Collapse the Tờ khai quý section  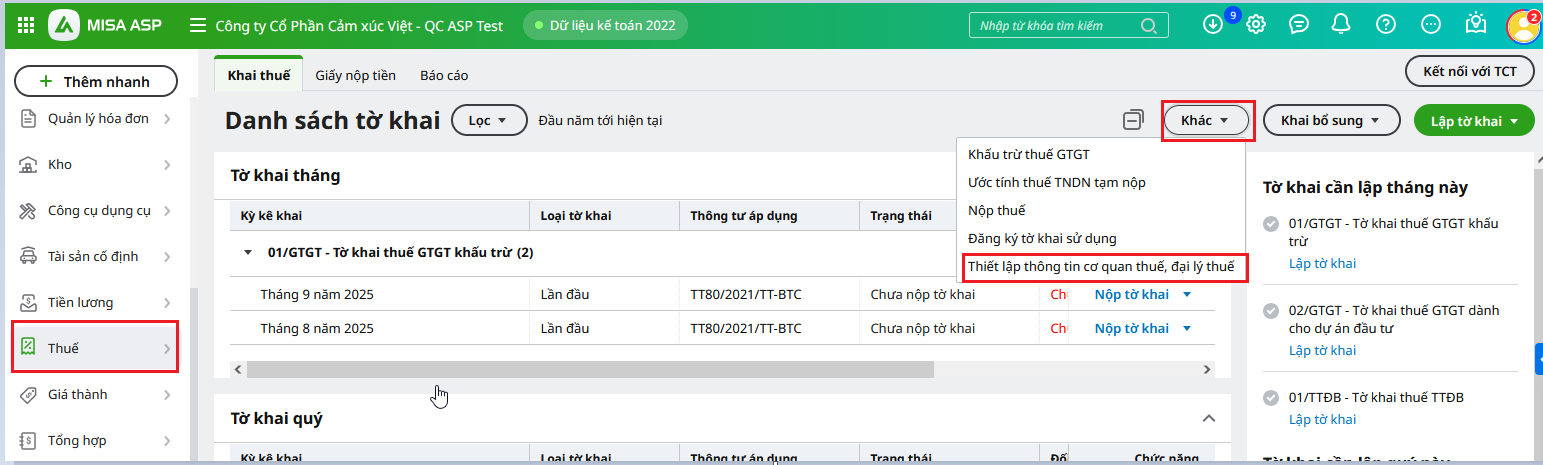(1208, 418)
